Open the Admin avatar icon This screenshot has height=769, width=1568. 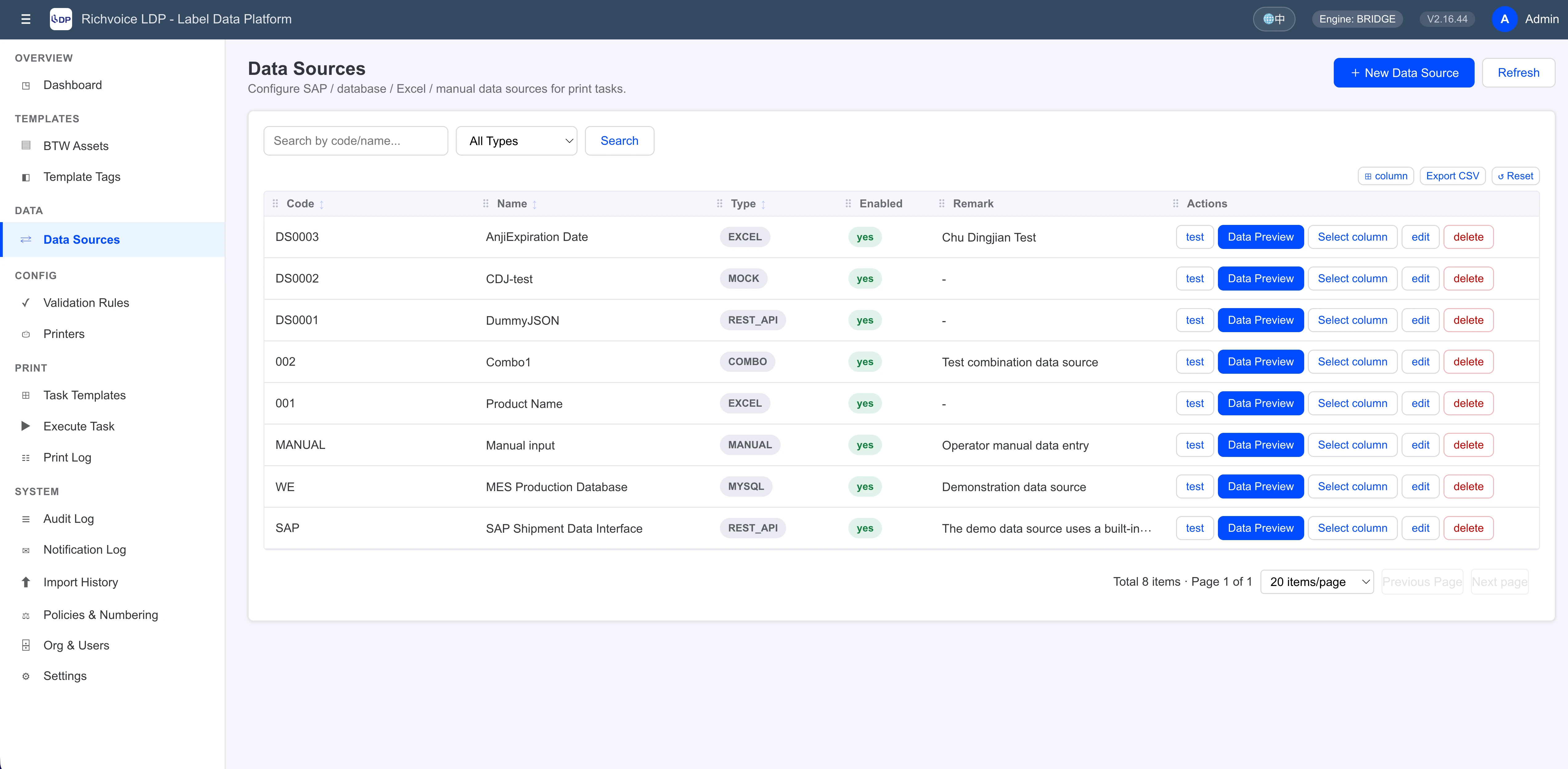click(1504, 19)
